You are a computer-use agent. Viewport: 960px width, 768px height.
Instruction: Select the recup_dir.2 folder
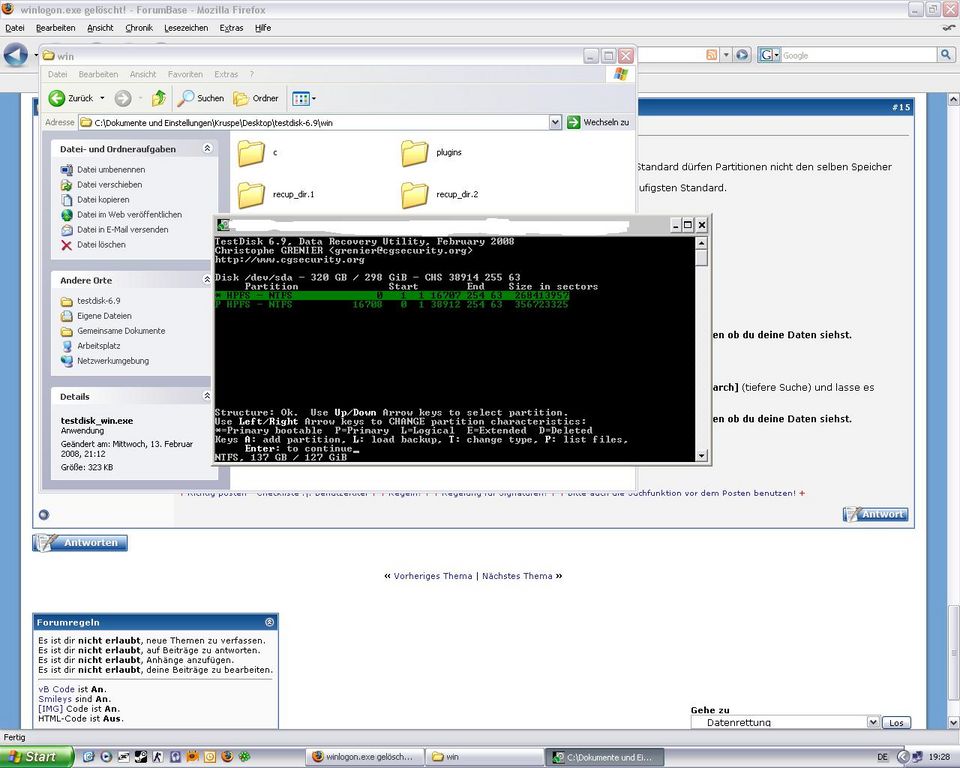tap(440, 195)
